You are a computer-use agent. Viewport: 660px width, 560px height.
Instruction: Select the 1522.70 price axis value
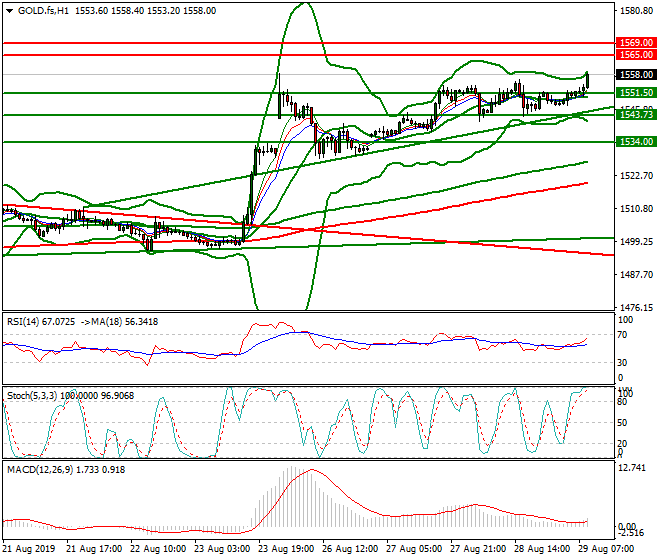point(636,176)
